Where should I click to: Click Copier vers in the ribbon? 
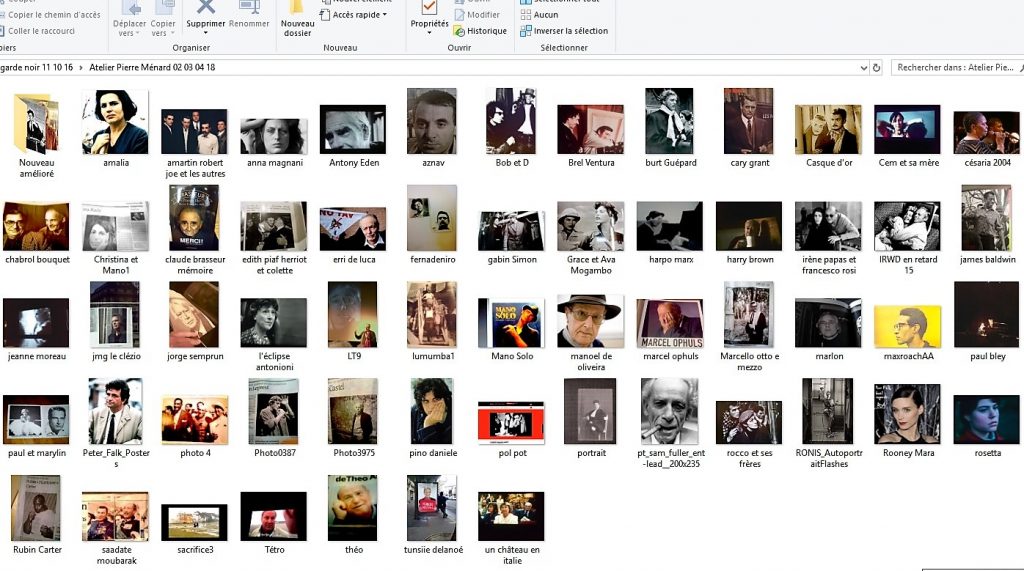click(x=163, y=23)
